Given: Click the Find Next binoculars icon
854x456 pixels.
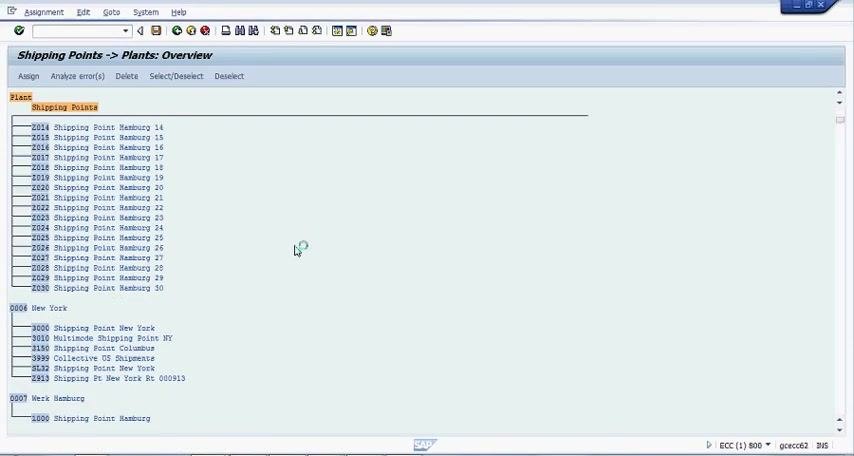Looking at the screenshot, I should pyautogui.click(x=254, y=31).
